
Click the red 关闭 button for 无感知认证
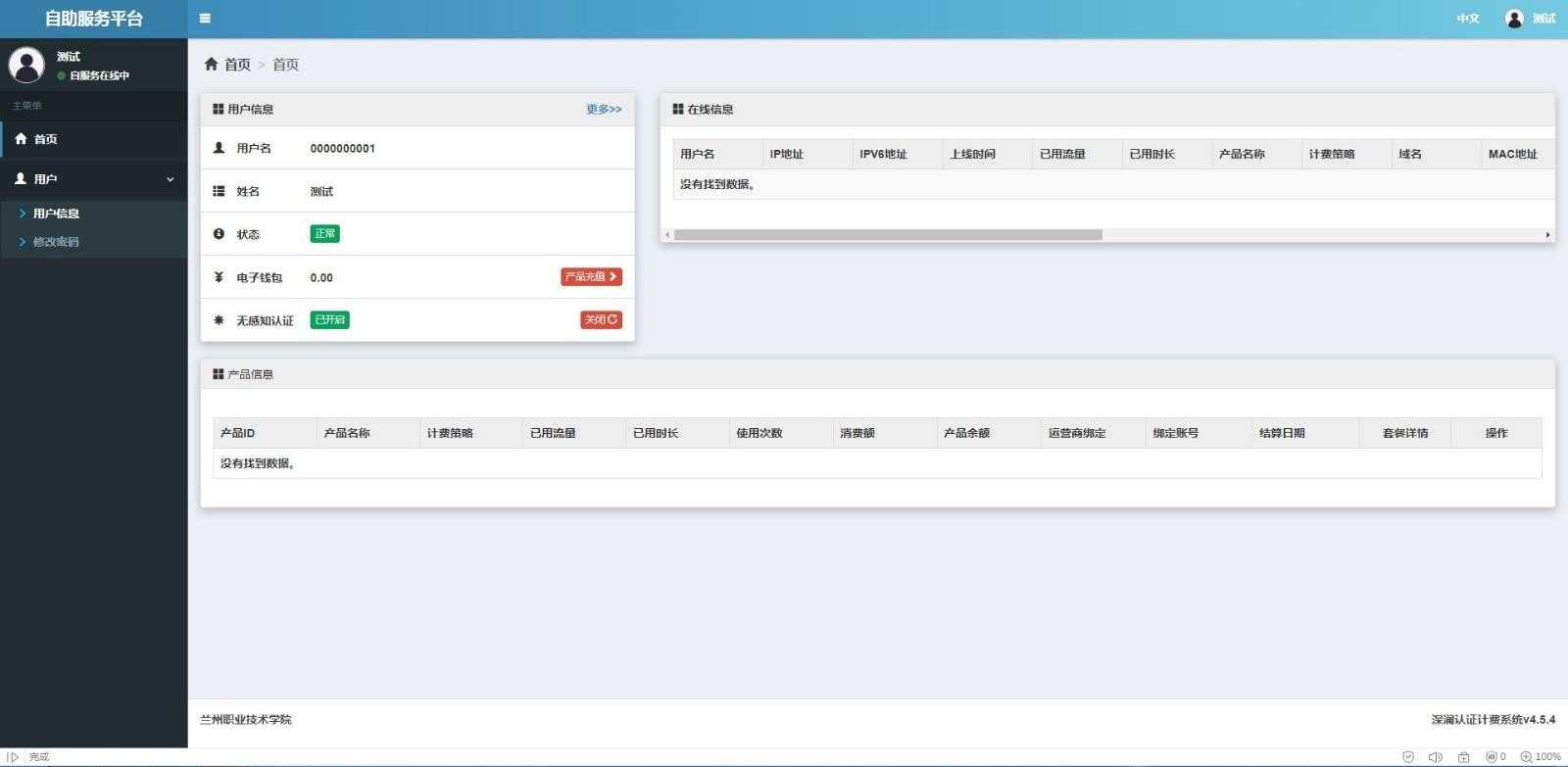(x=601, y=319)
